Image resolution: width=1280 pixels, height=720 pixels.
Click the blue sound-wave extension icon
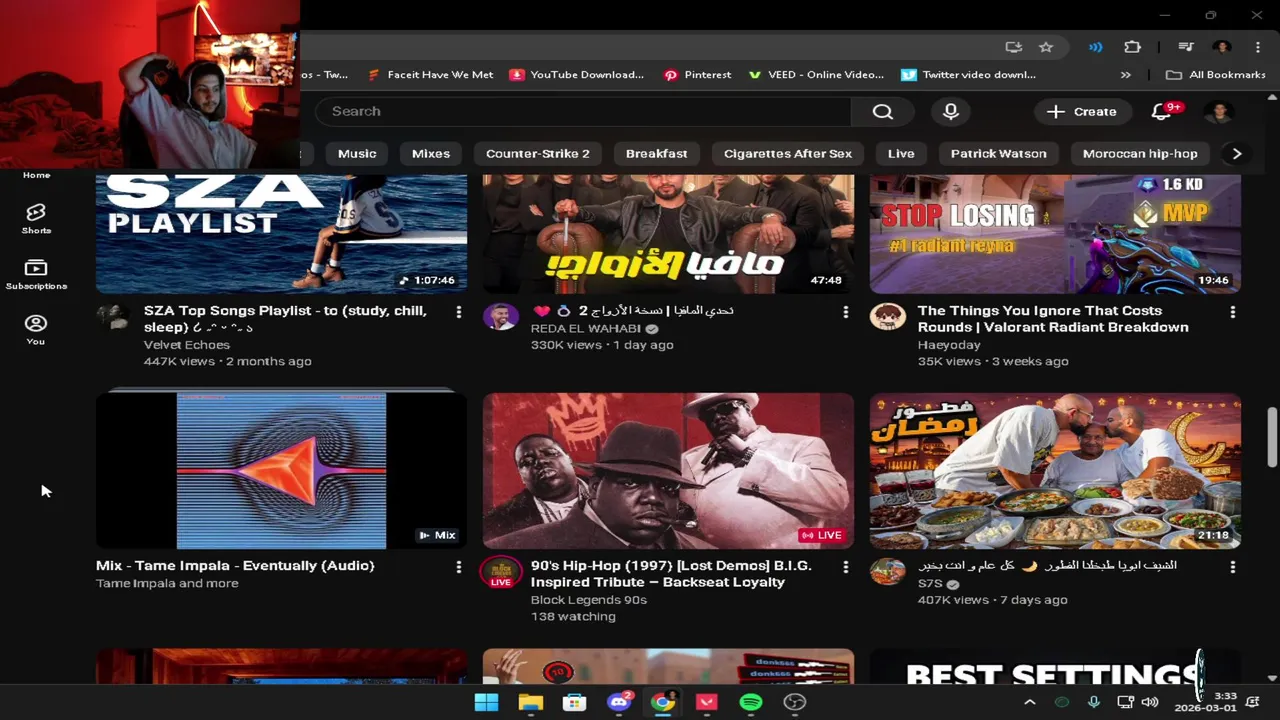tap(1096, 47)
